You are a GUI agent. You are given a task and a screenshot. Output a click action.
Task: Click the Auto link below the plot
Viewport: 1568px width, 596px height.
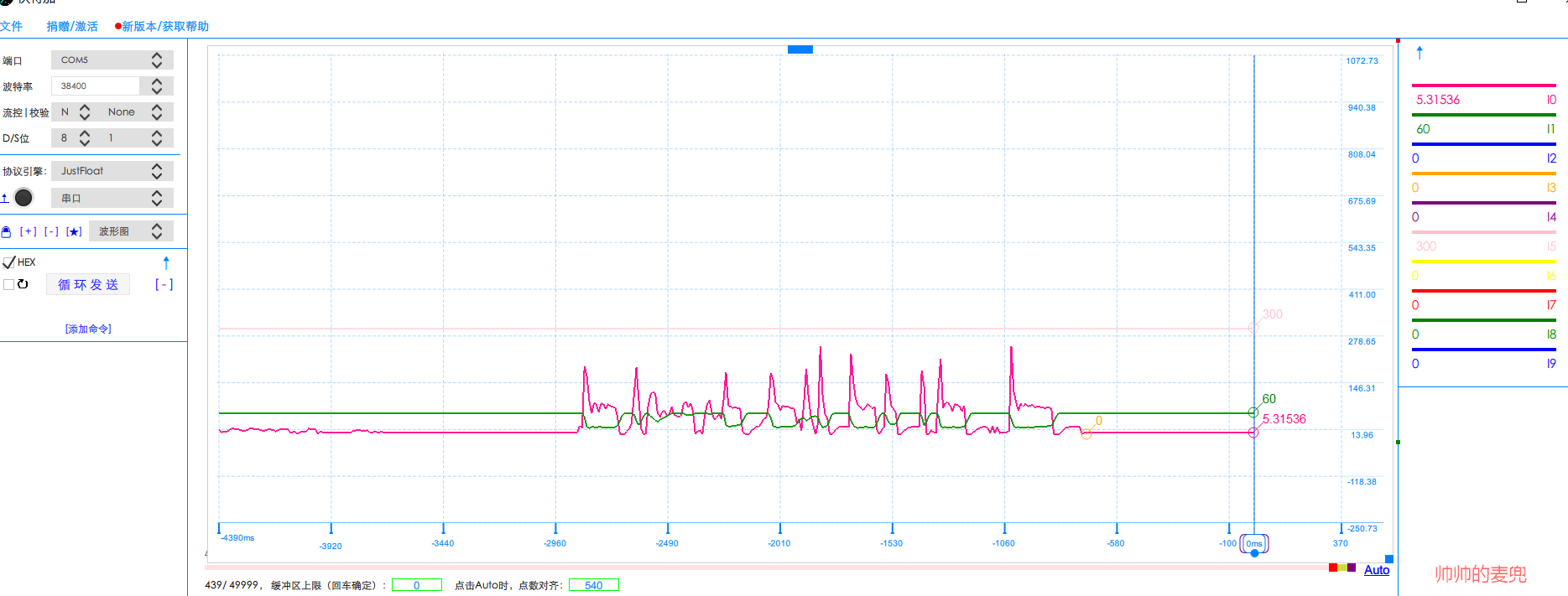click(x=1377, y=570)
